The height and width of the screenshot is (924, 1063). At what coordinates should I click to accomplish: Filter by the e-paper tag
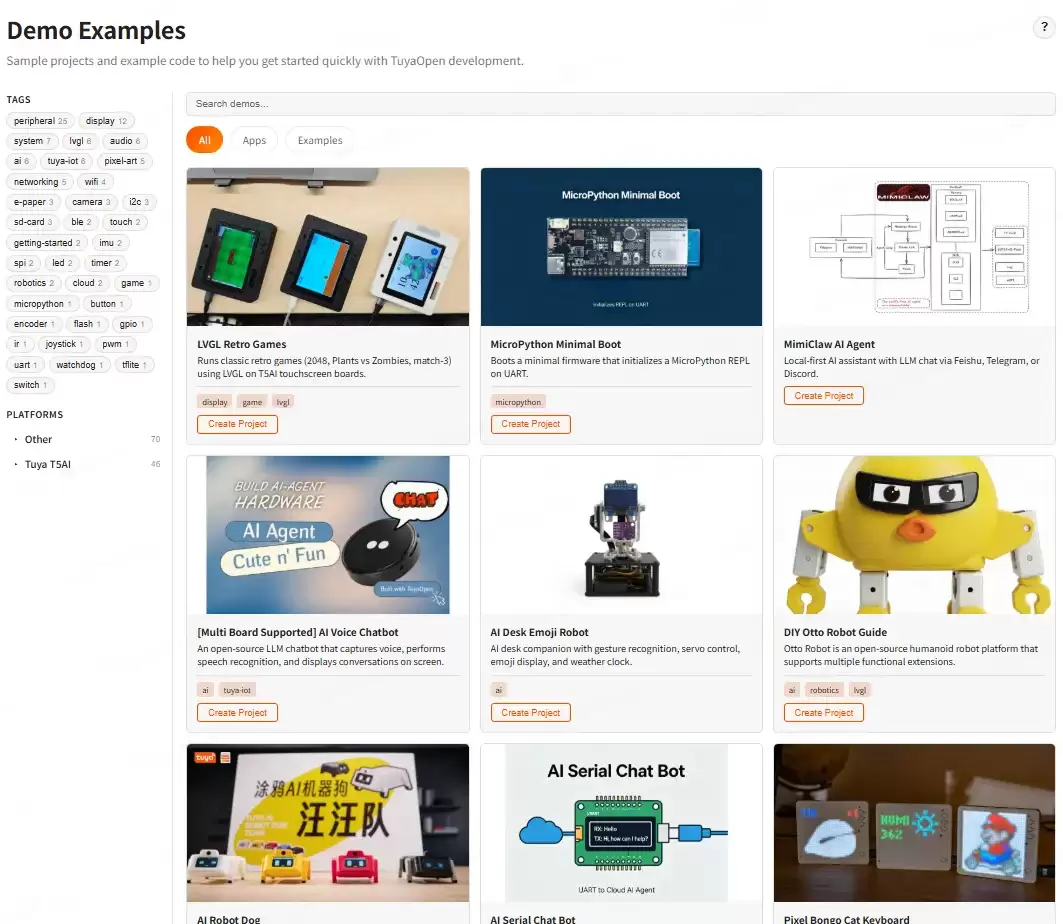tap(33, 202)
